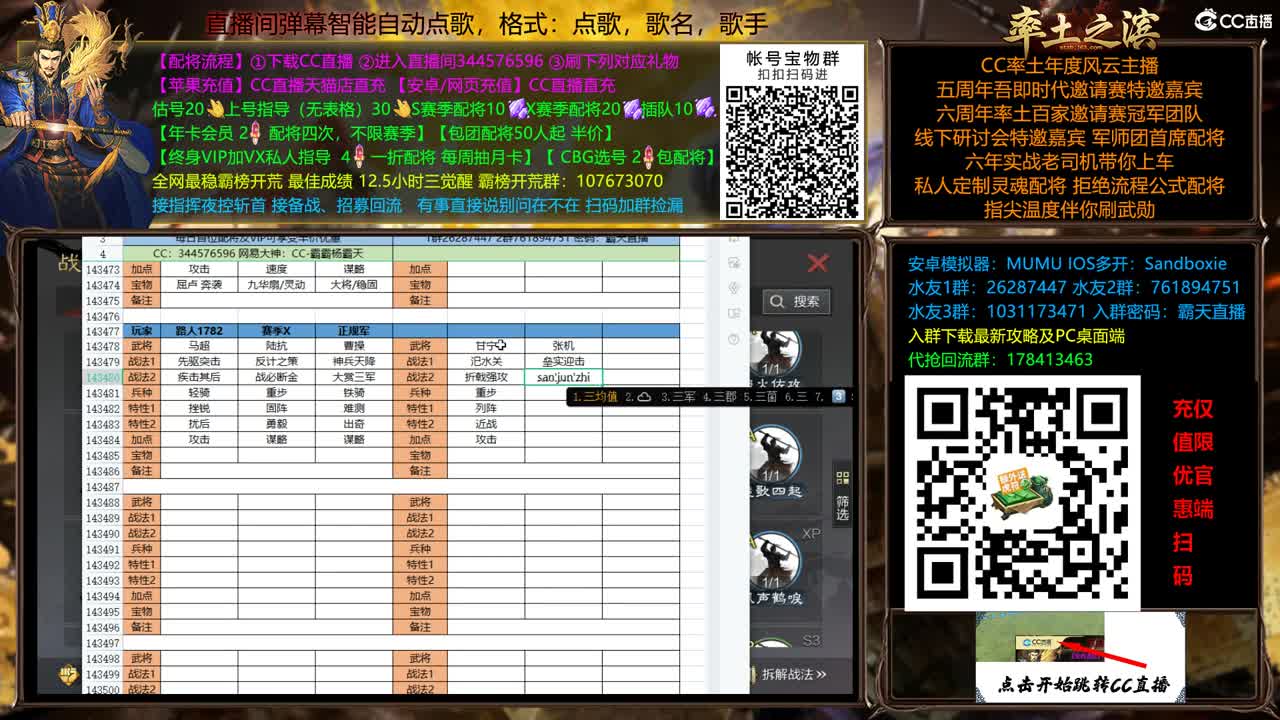Select the cell containing 甘宁
Image resolution: width=1280 pixels, height=720 pixels.
pos(486,346)
